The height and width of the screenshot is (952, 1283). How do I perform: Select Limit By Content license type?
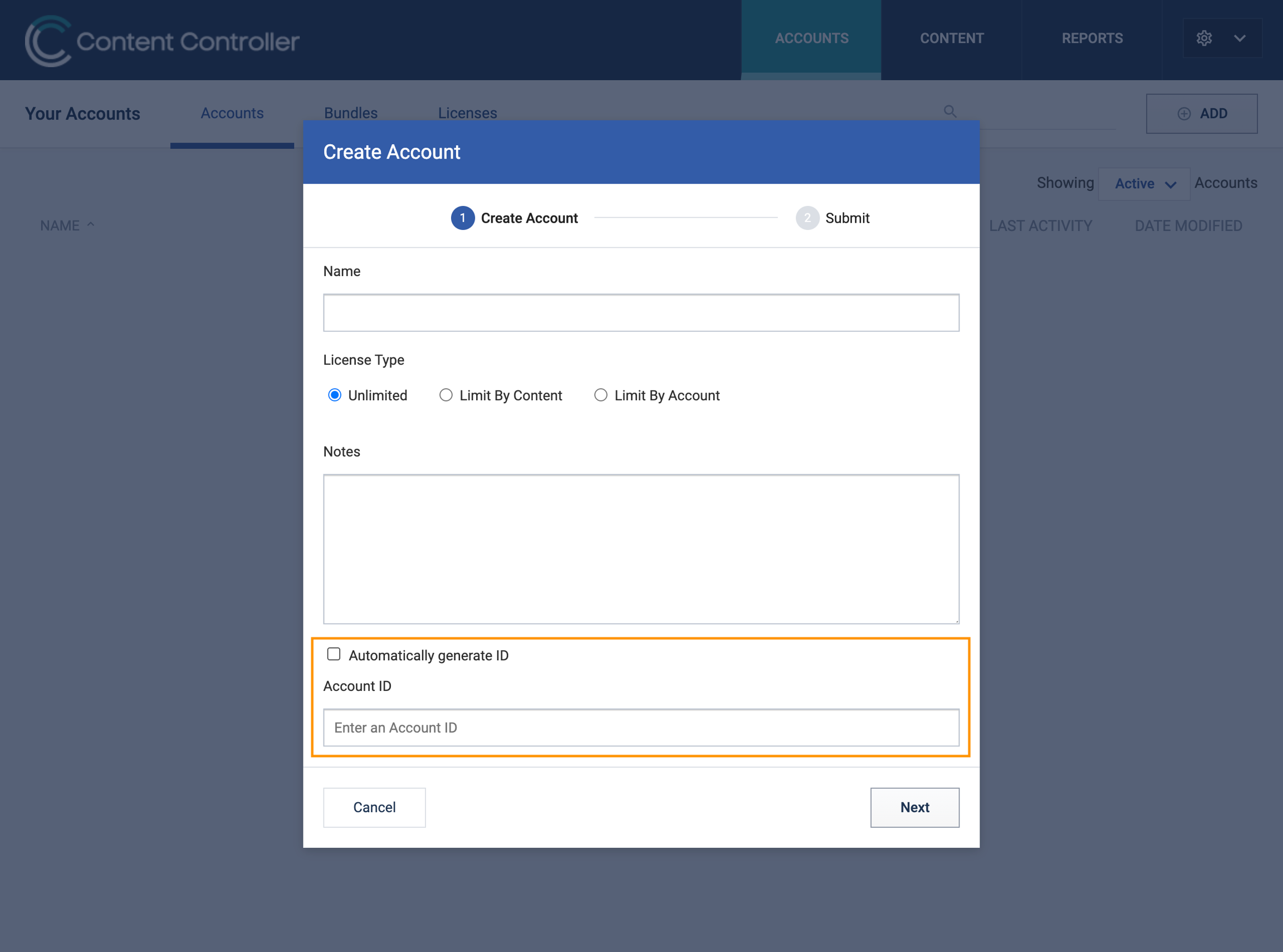pyautogui.click(x=445, y=395)
